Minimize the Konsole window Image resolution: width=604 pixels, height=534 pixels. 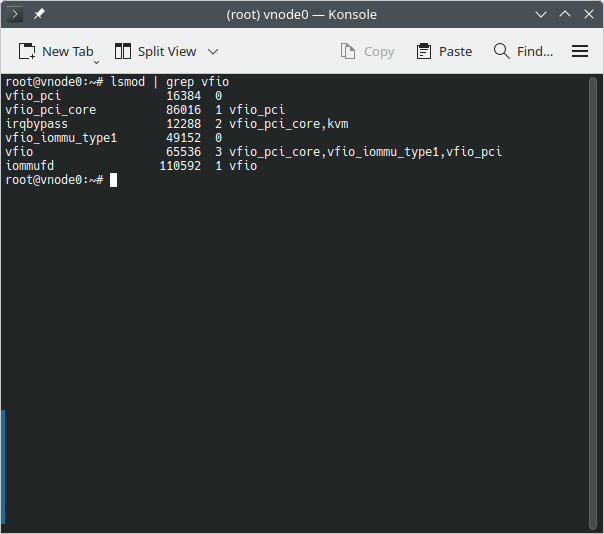[x=541, y=14]
